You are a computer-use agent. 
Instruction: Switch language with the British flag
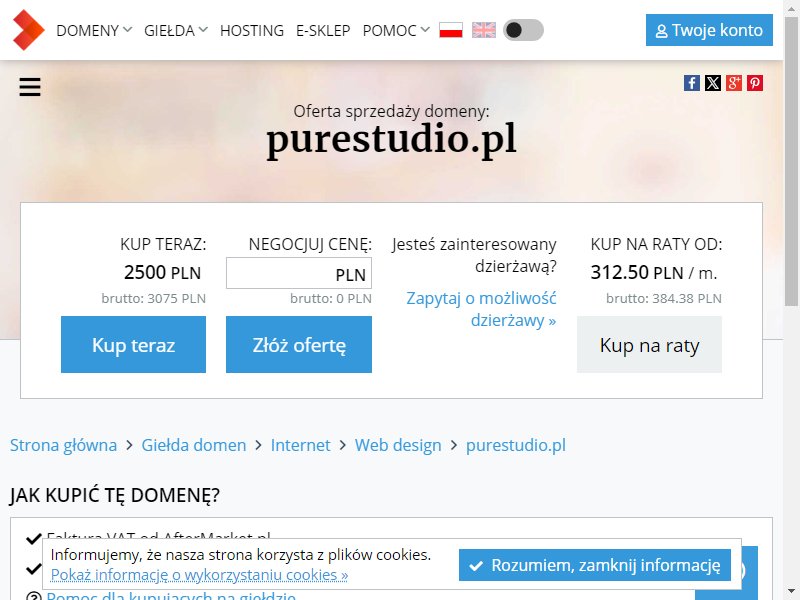(x=484, y=30)
